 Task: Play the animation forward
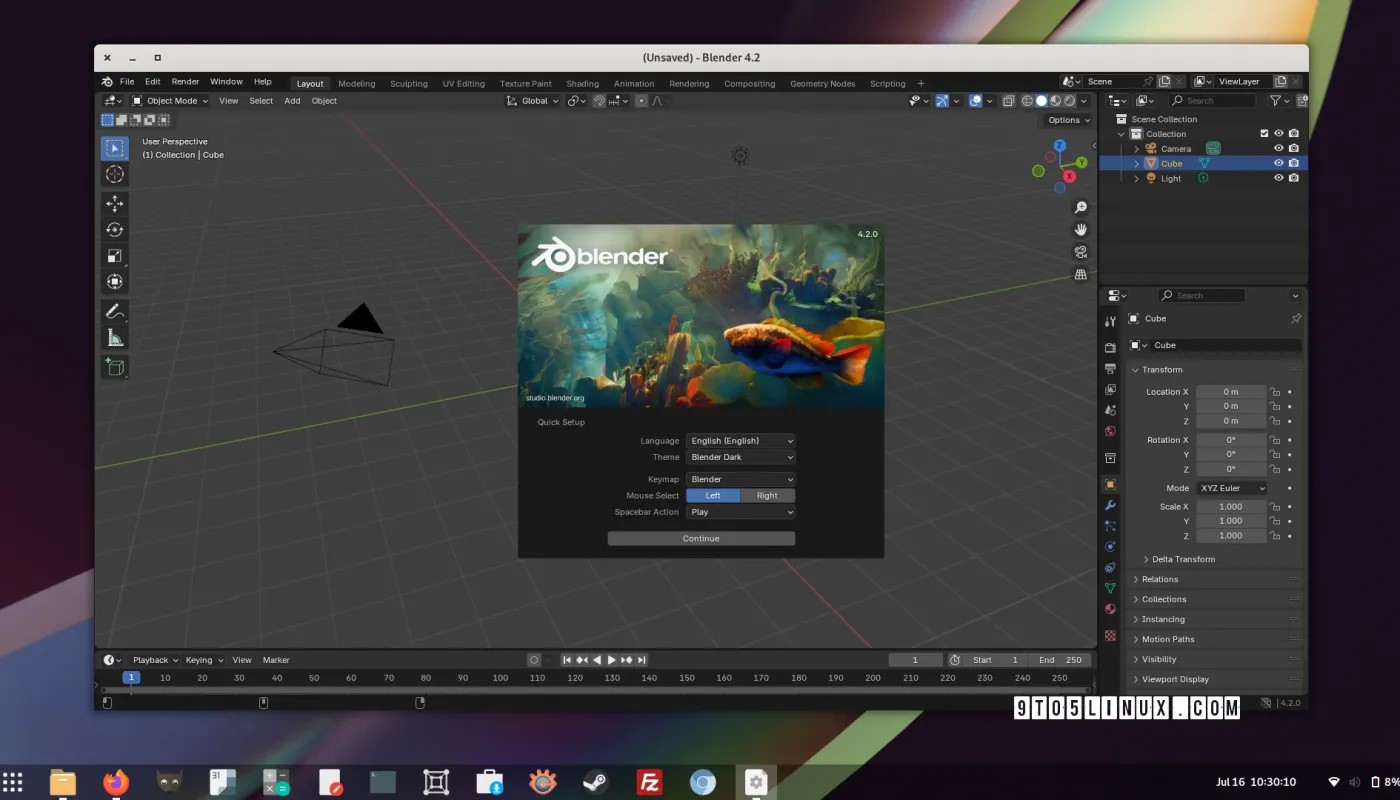click(611, 660)
